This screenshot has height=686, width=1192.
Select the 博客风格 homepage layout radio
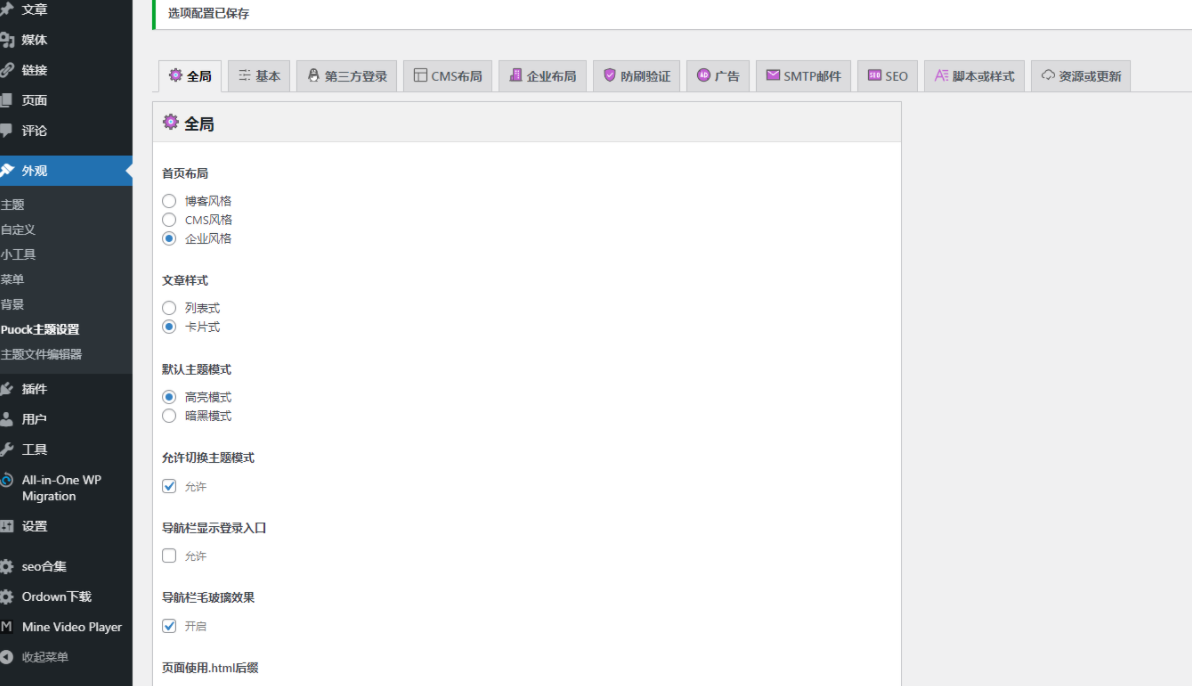(x=169, y=201)
